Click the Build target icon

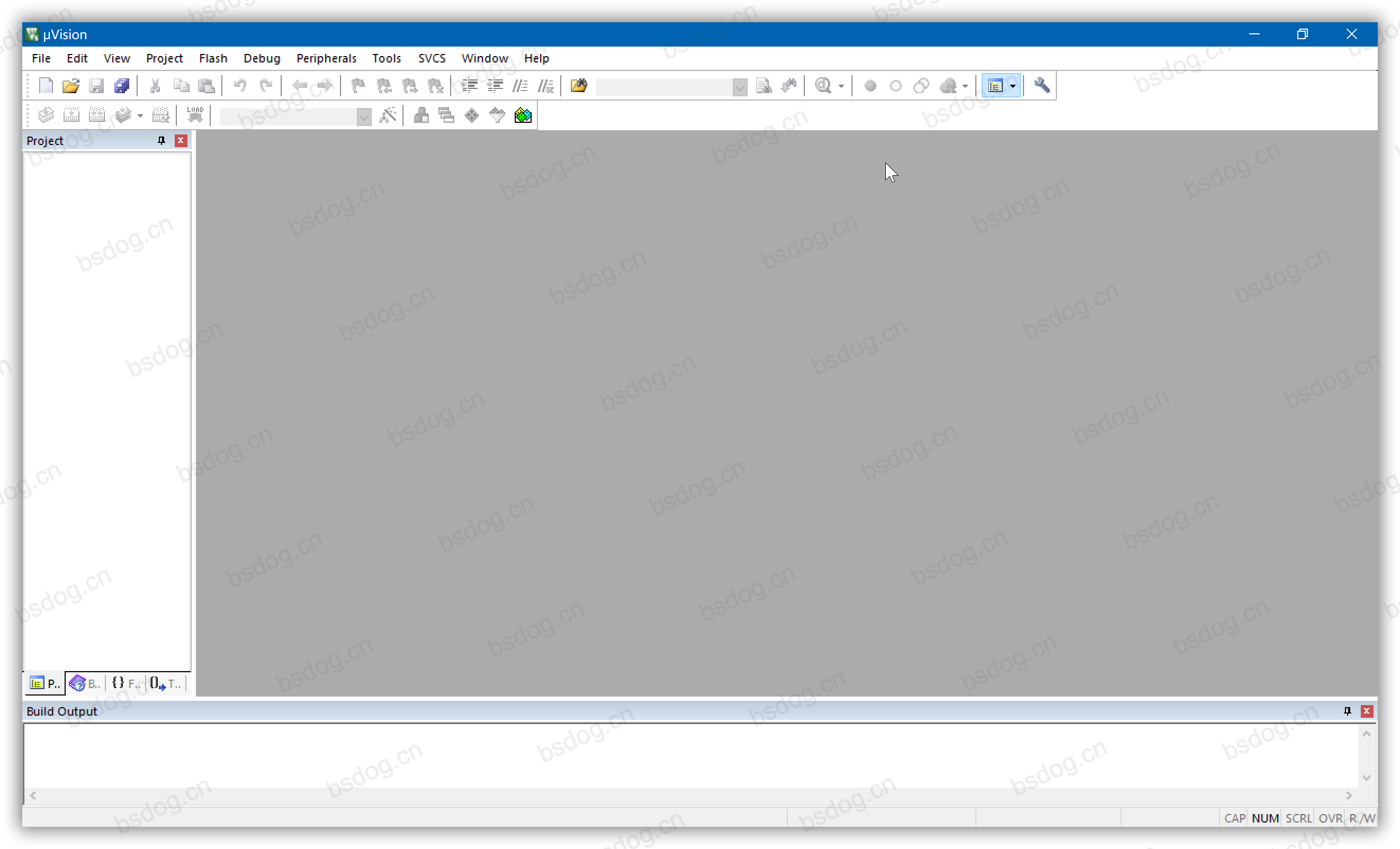pyautogui.click(x=71, y=115)
